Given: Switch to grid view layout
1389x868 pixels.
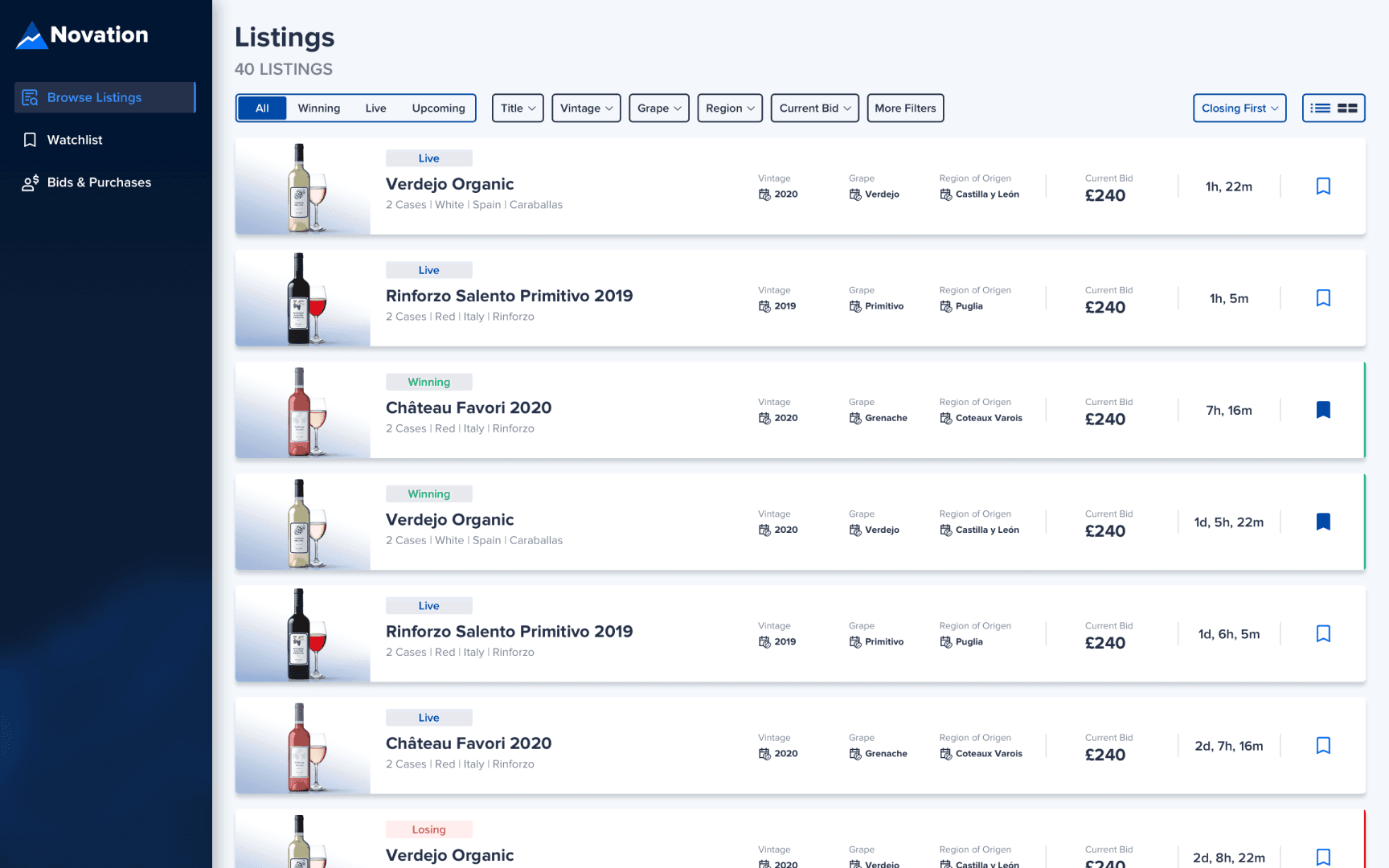Looking at the screenshot, I should tap(1347, 108).
